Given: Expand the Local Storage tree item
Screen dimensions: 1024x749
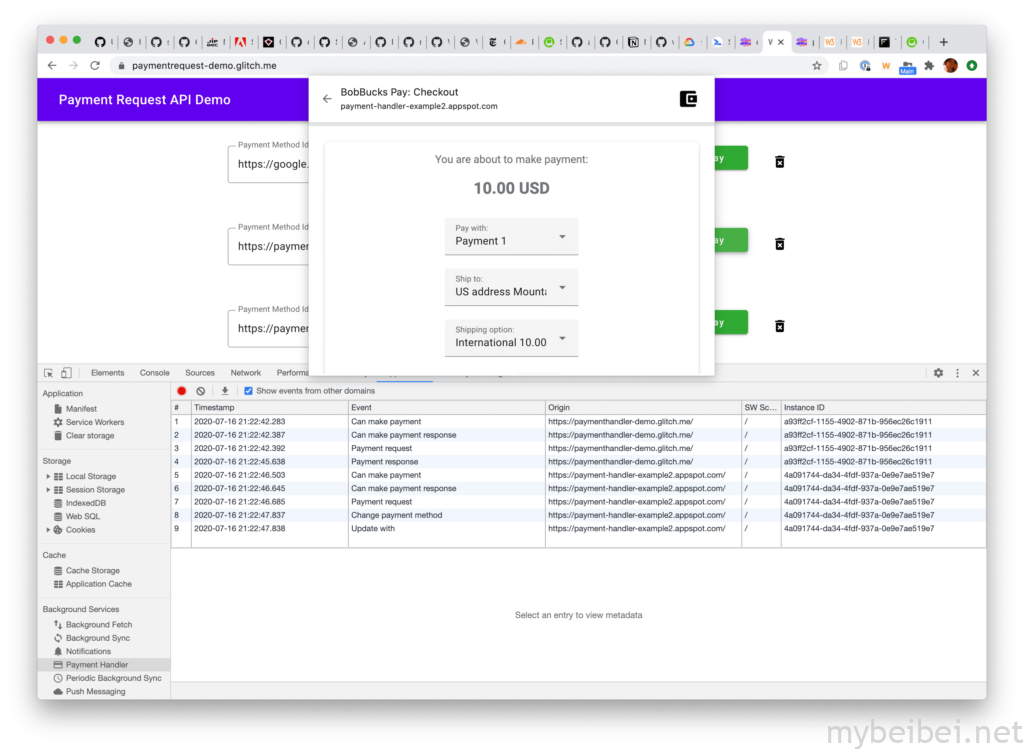Looking at the screenshot, I should coord(48,477).
